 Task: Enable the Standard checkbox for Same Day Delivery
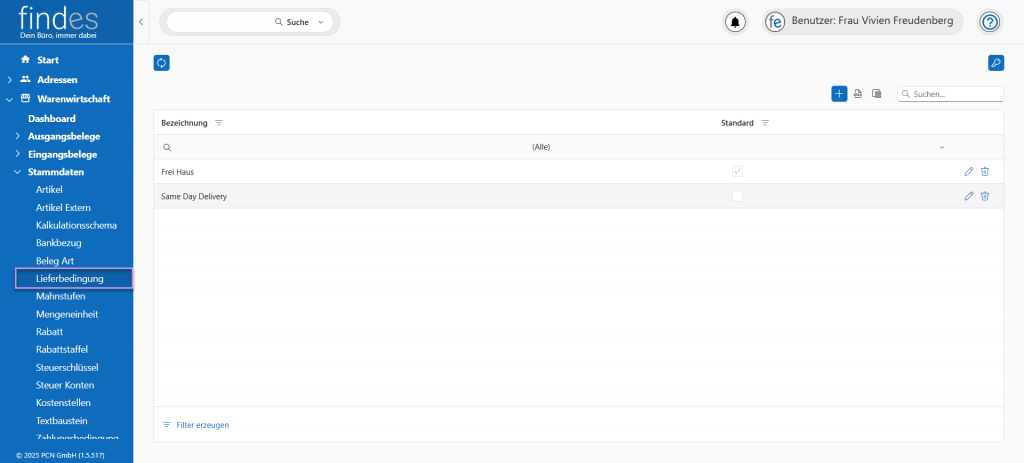pyautogui.click(x=738, y=196)
